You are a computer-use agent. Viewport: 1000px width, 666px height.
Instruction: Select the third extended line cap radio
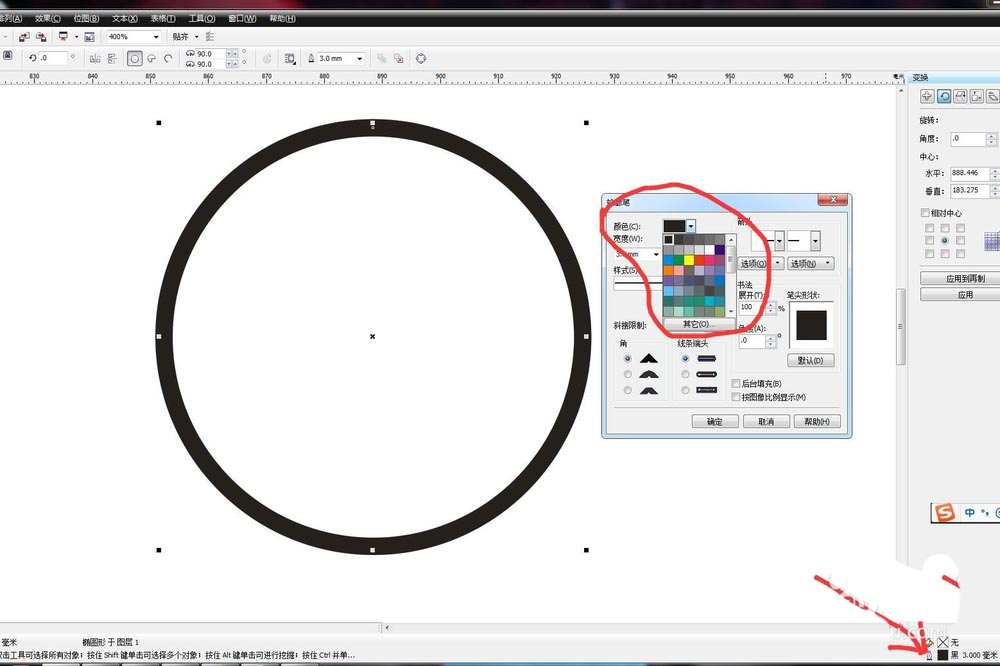click(x=685, y=390)
